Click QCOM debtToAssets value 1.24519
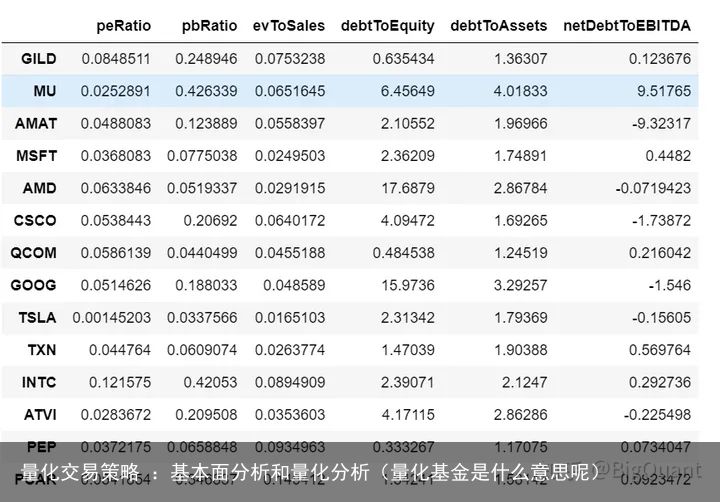 [x=521, y=253]
